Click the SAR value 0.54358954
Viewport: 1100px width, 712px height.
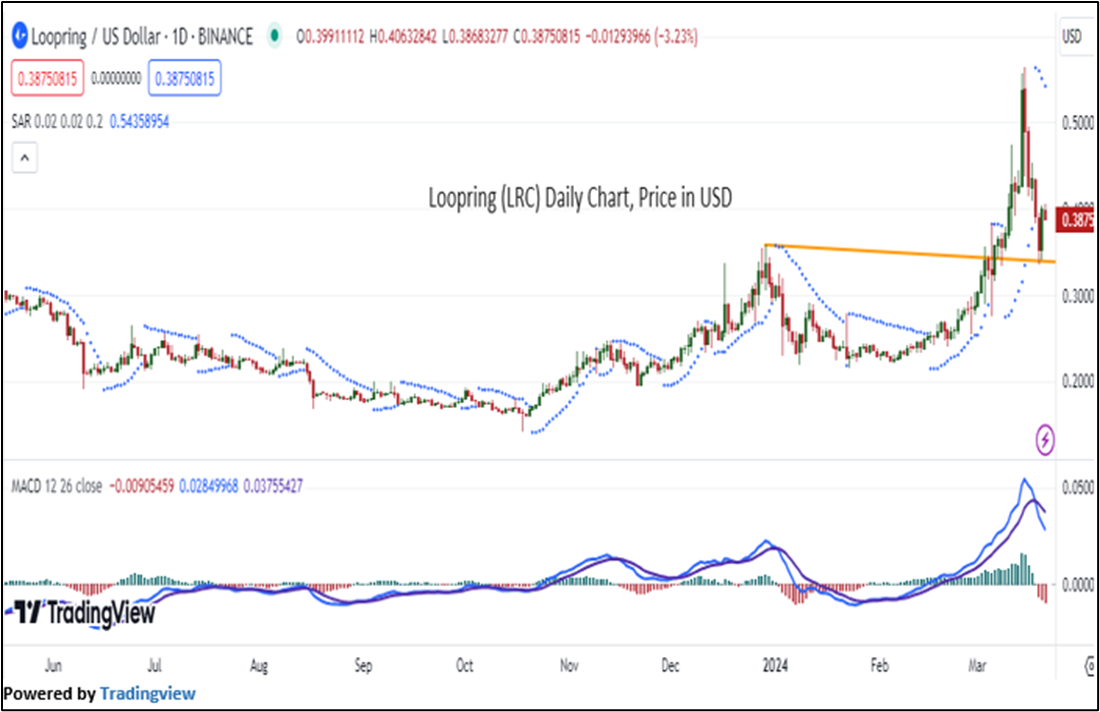click(x=140, y=122)
